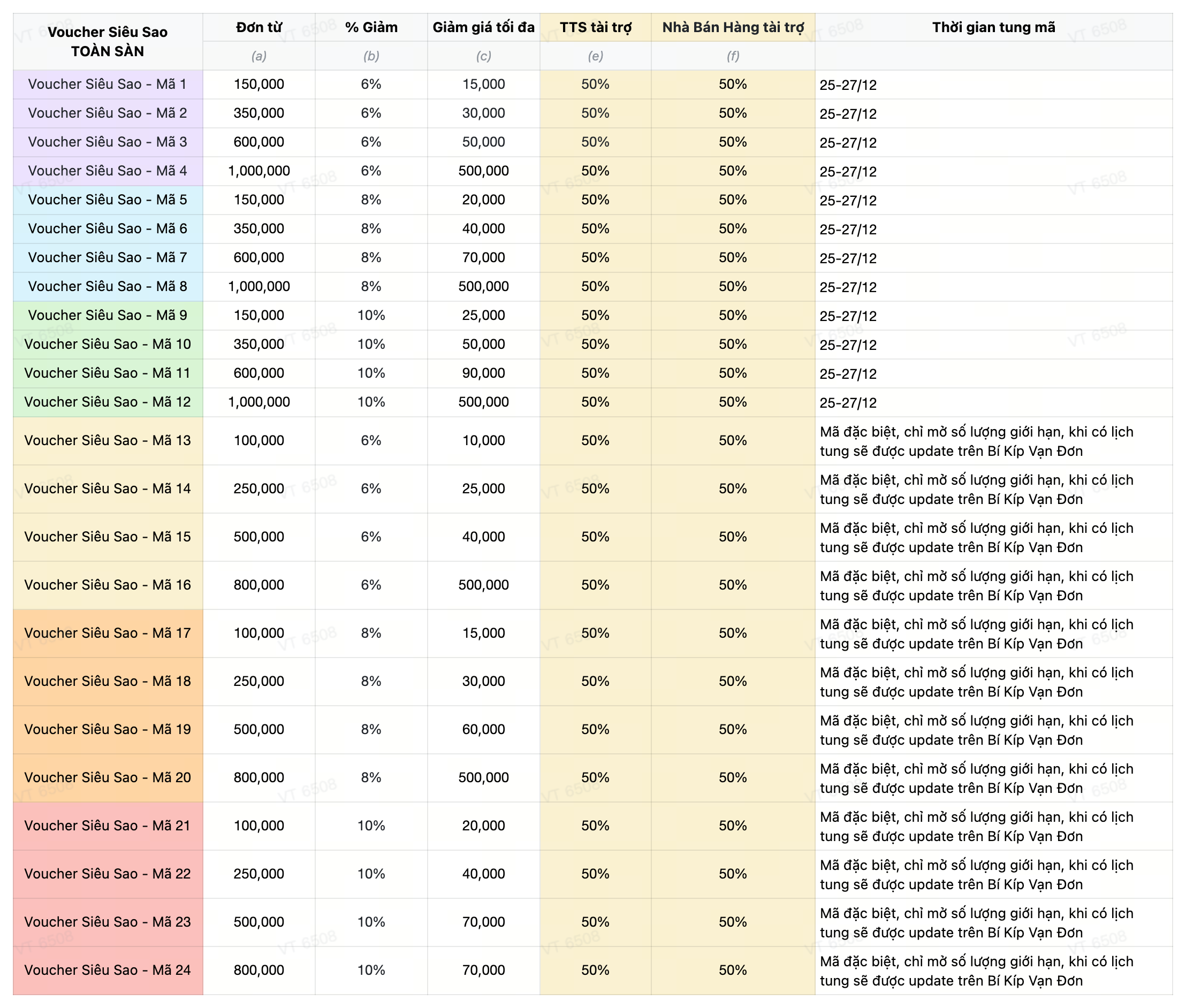1186x1008 pixels.
Task: Click the 'Giảm giá tối đa' header
Action: click(483, 27)
